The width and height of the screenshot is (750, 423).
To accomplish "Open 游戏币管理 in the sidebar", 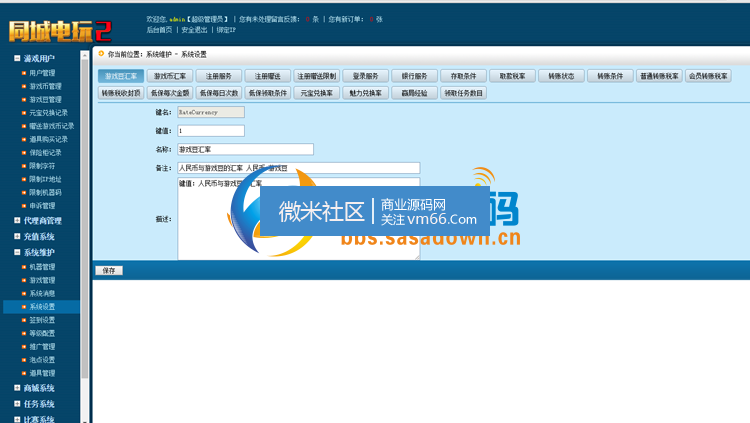I will 45,87.
